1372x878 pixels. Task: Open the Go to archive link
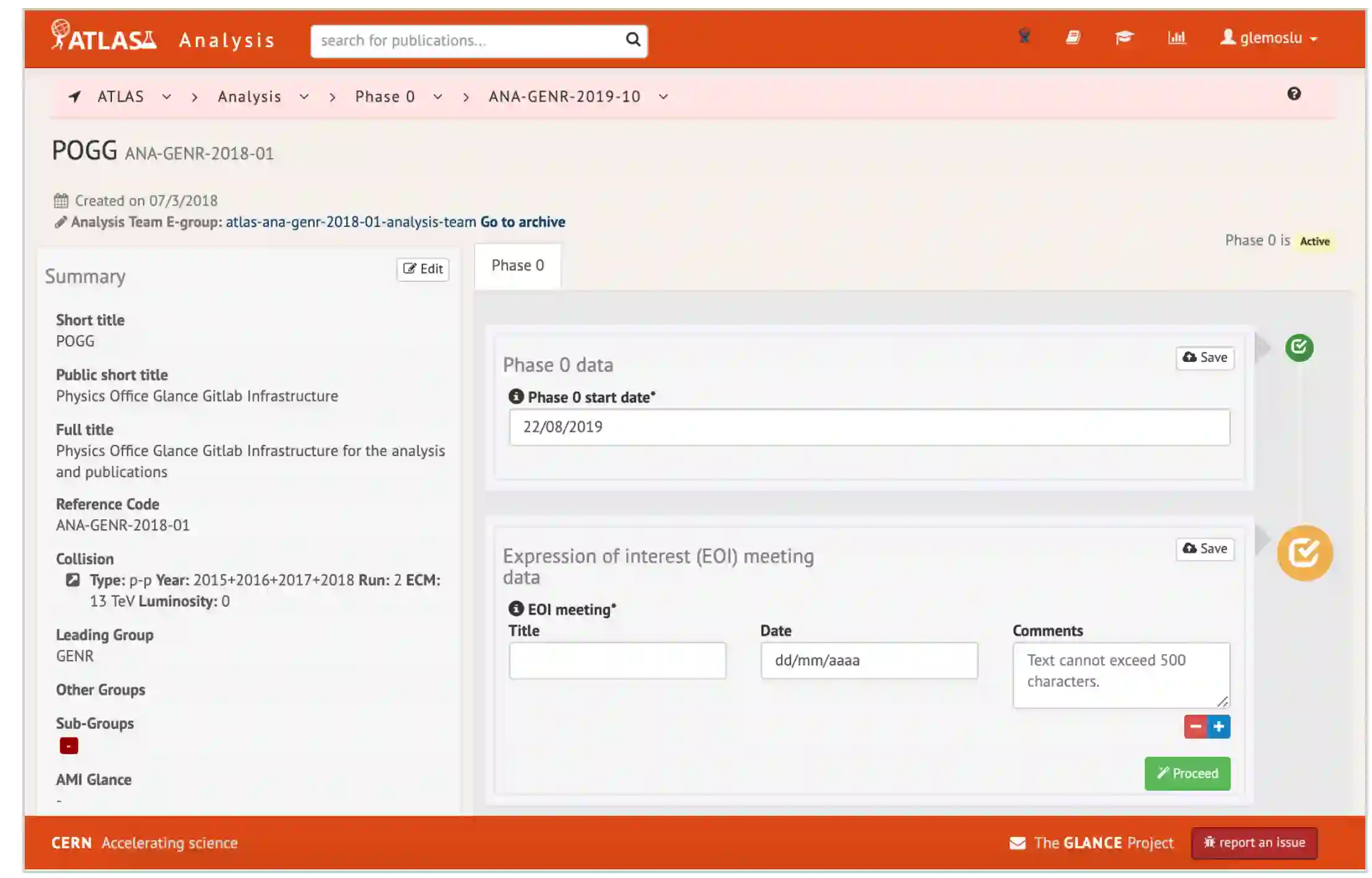pos(522,222)
